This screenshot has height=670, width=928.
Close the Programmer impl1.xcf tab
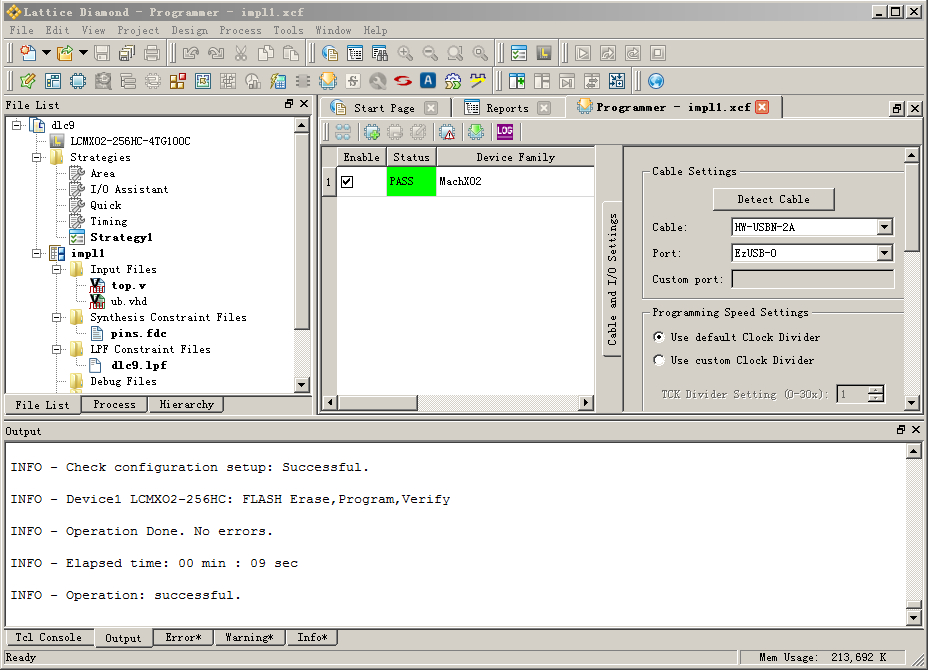(x=762, y=107)
